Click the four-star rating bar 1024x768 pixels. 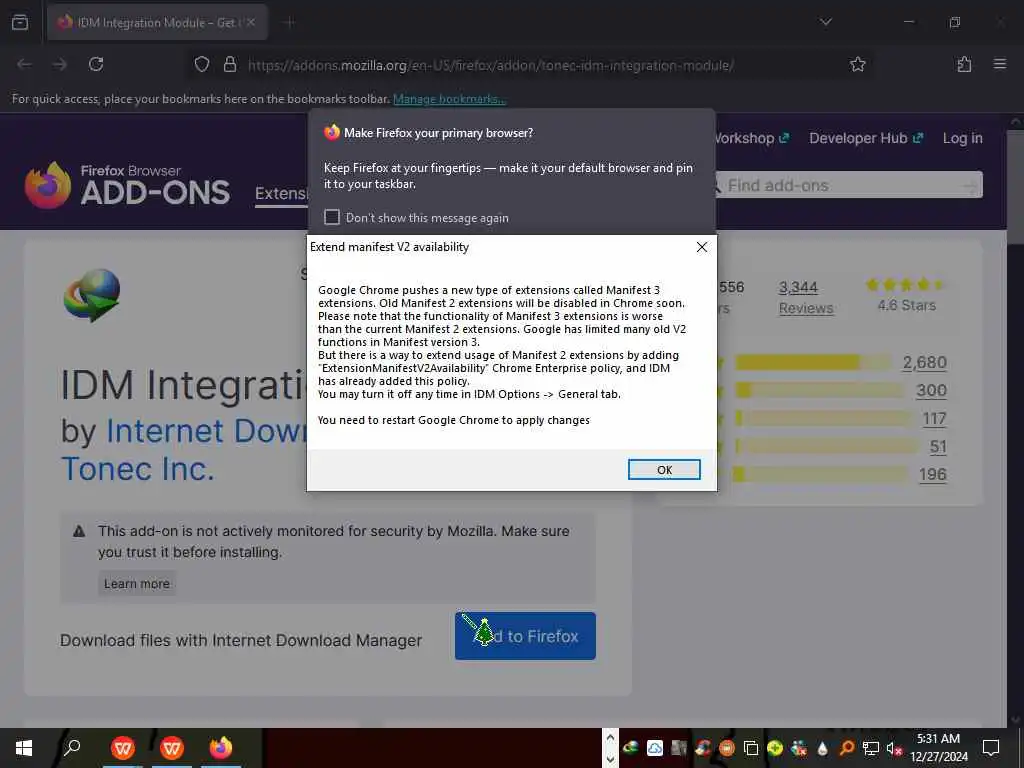[822, 391]
